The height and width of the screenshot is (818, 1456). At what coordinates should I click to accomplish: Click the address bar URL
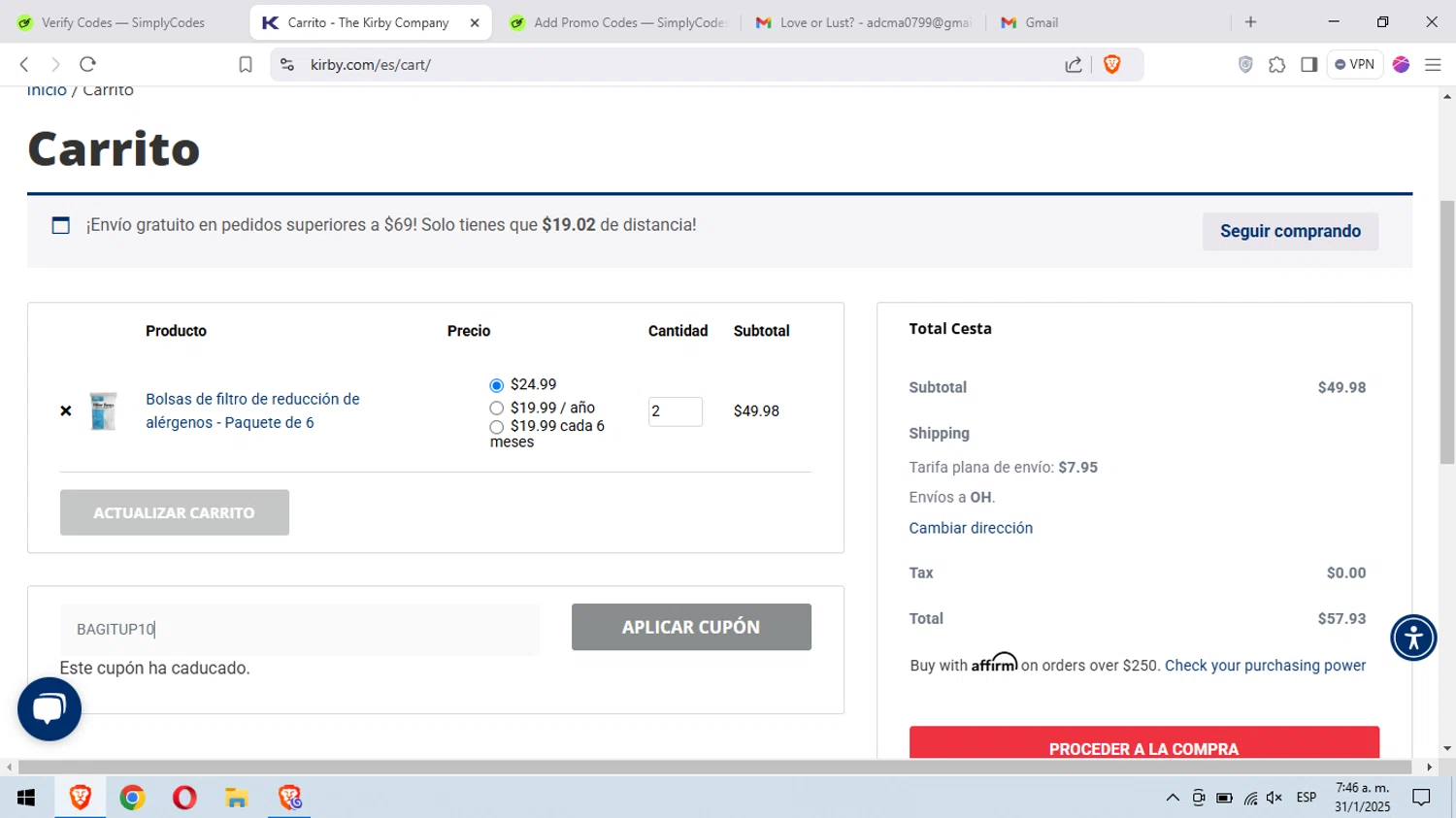pos(371,65)
